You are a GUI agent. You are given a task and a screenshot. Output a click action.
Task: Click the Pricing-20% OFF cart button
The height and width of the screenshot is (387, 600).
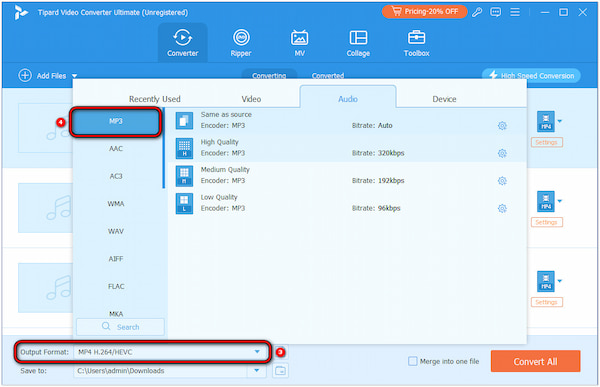(x=424, y=12)
